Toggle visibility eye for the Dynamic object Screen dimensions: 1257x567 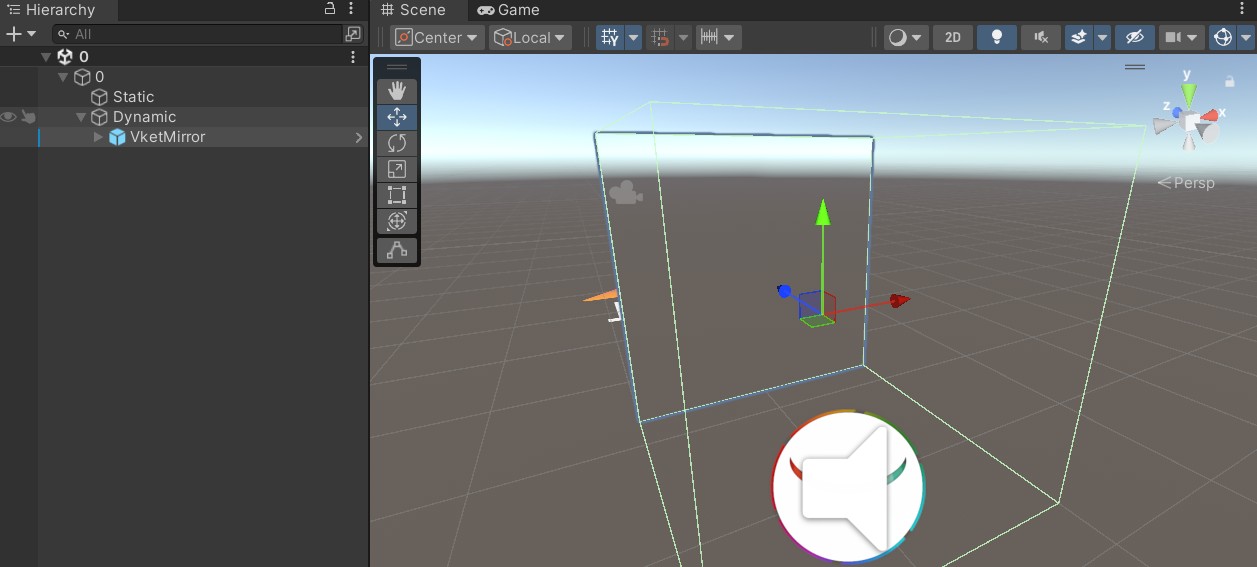point(9,117)
